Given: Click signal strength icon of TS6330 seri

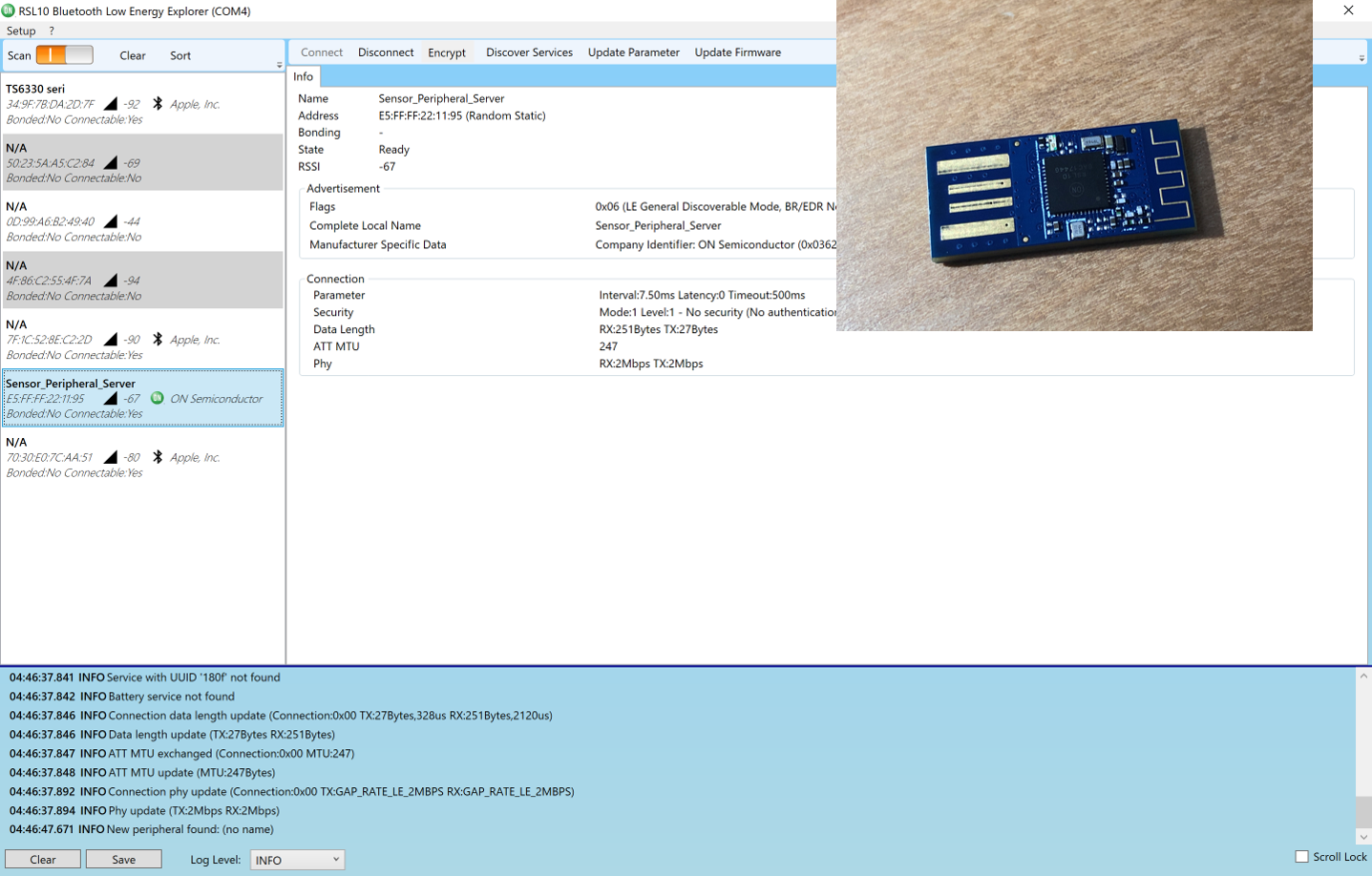Looking at the screenshot, I should point(111,103).
